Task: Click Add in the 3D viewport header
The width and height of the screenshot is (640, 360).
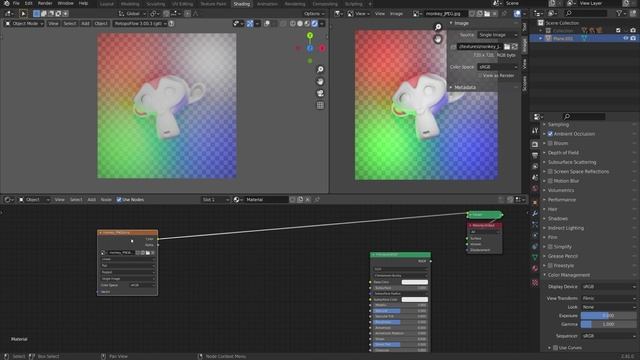Action: (85, 24)
